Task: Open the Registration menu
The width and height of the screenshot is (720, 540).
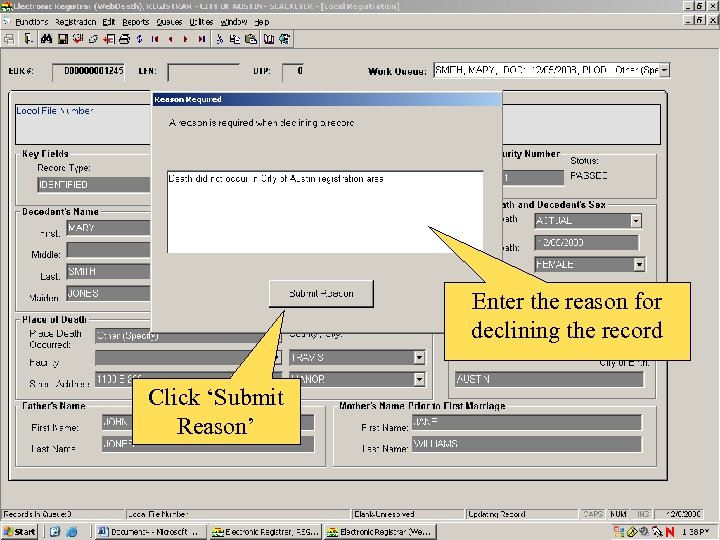Action: (x=76, y=22)
